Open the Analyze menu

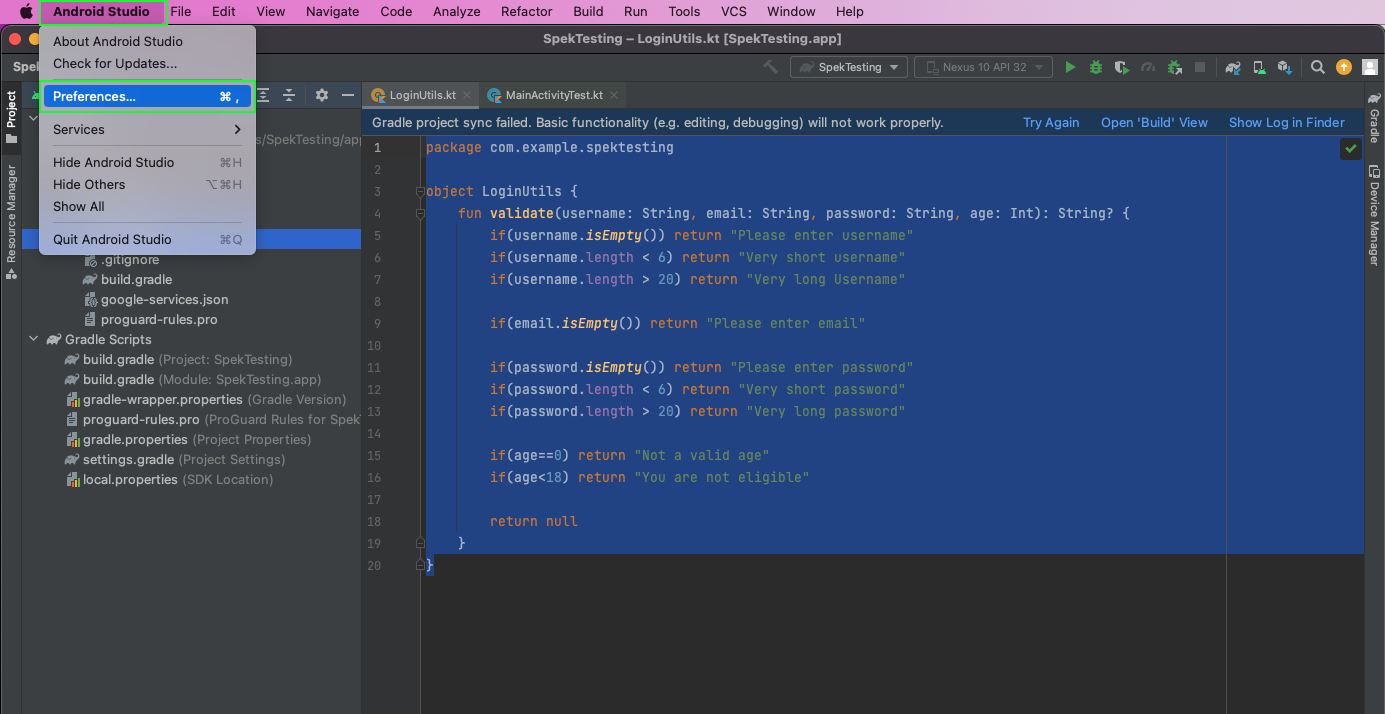[x=456, y=12]
